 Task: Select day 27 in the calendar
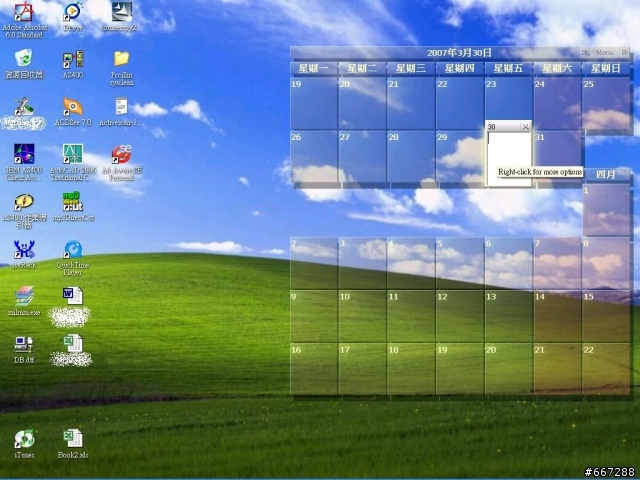362,156
